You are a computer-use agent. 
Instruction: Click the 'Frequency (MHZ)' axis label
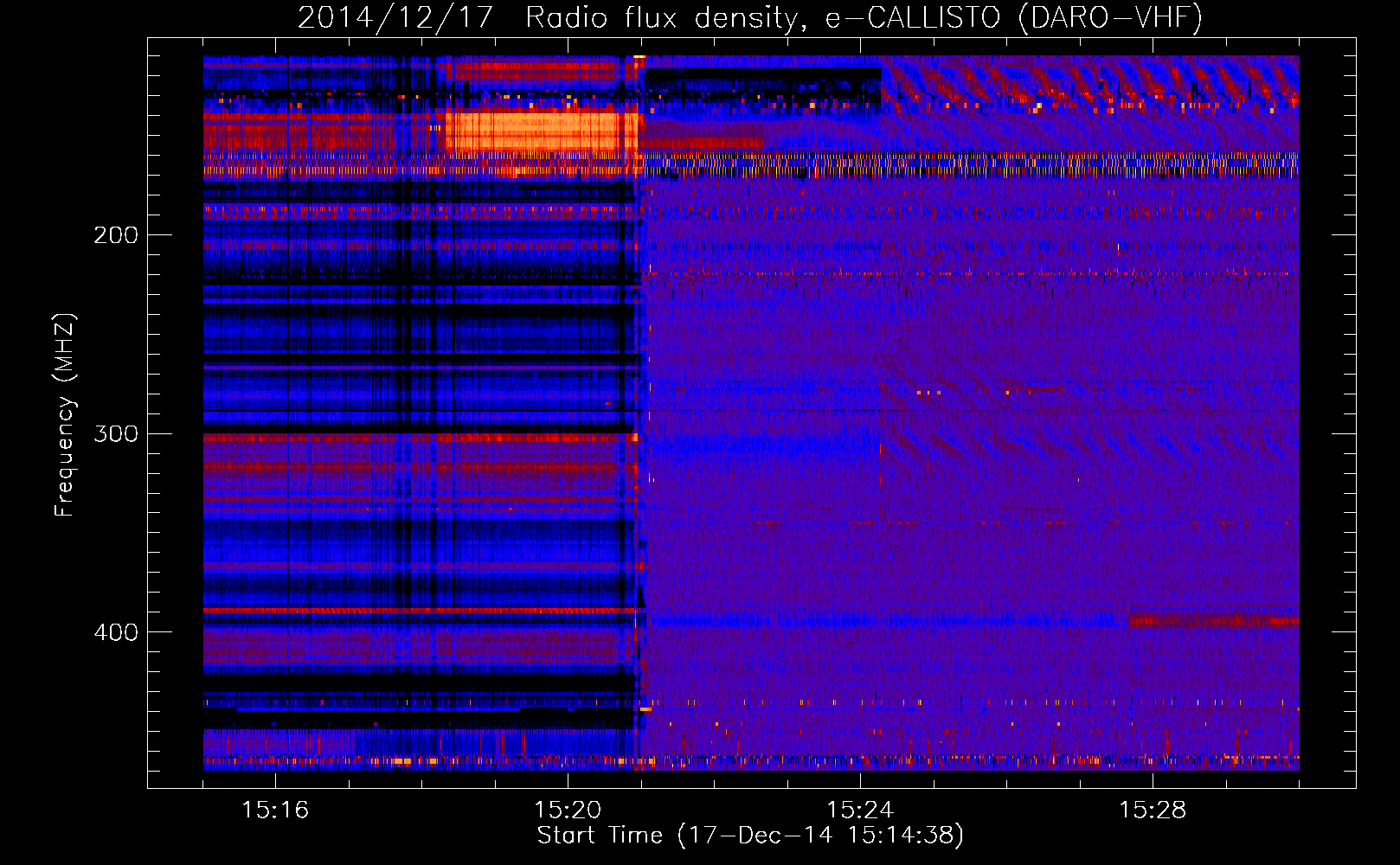65,415
